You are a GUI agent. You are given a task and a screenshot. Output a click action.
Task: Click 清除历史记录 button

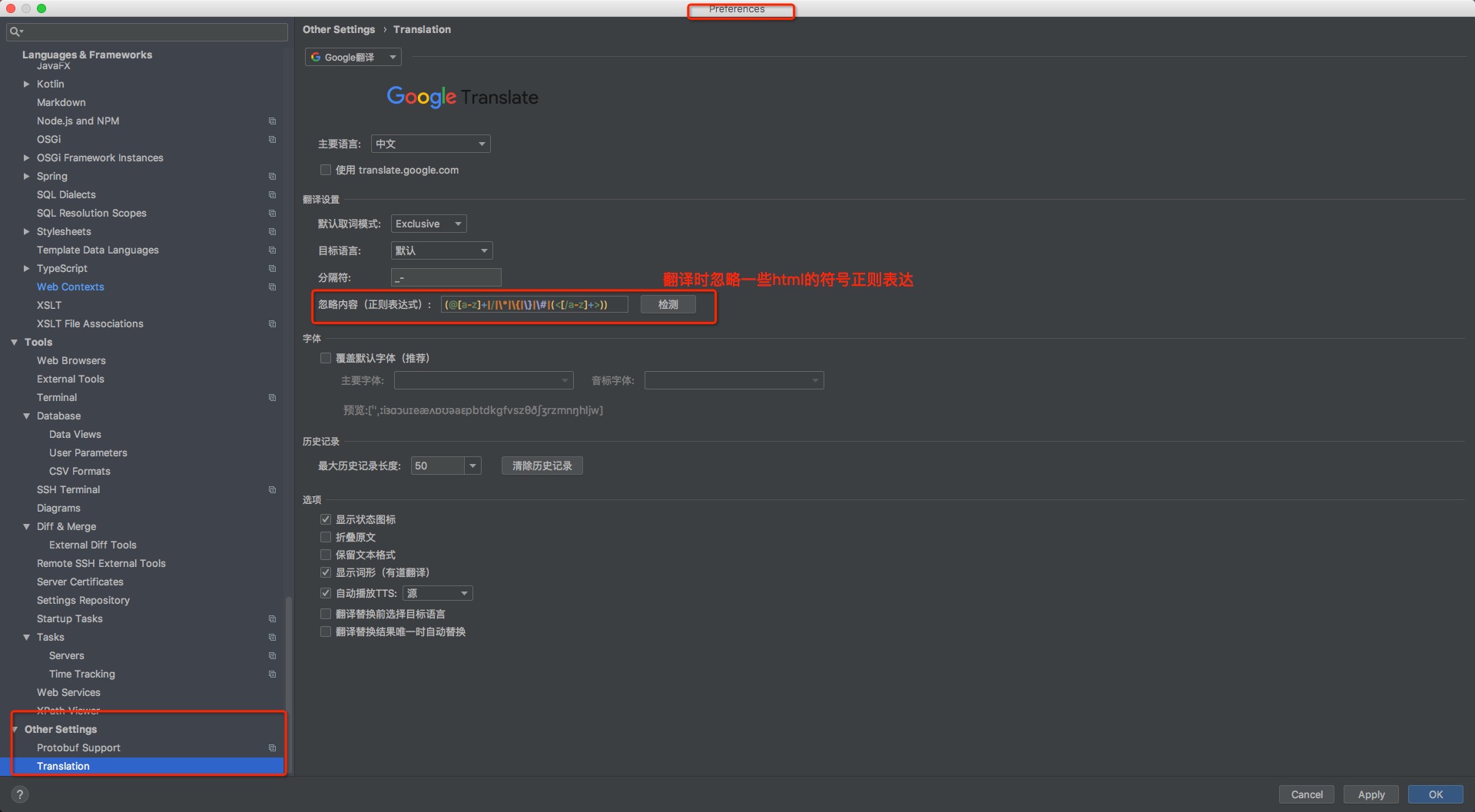(x=542, y=466)
